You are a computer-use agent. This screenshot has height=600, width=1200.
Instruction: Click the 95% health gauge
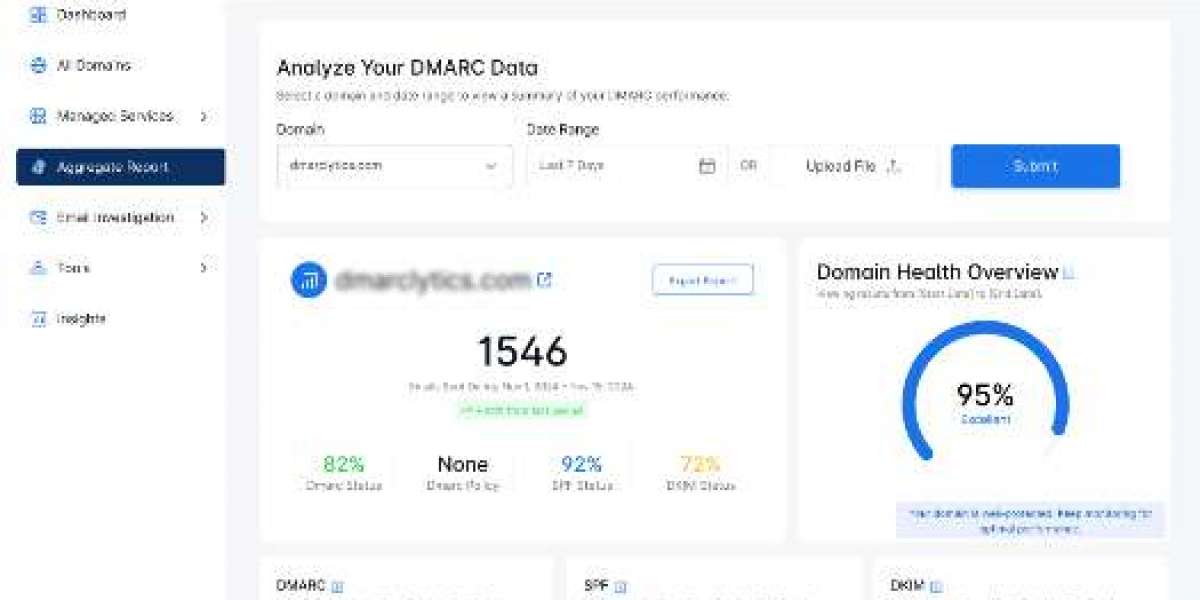(984, 392)
